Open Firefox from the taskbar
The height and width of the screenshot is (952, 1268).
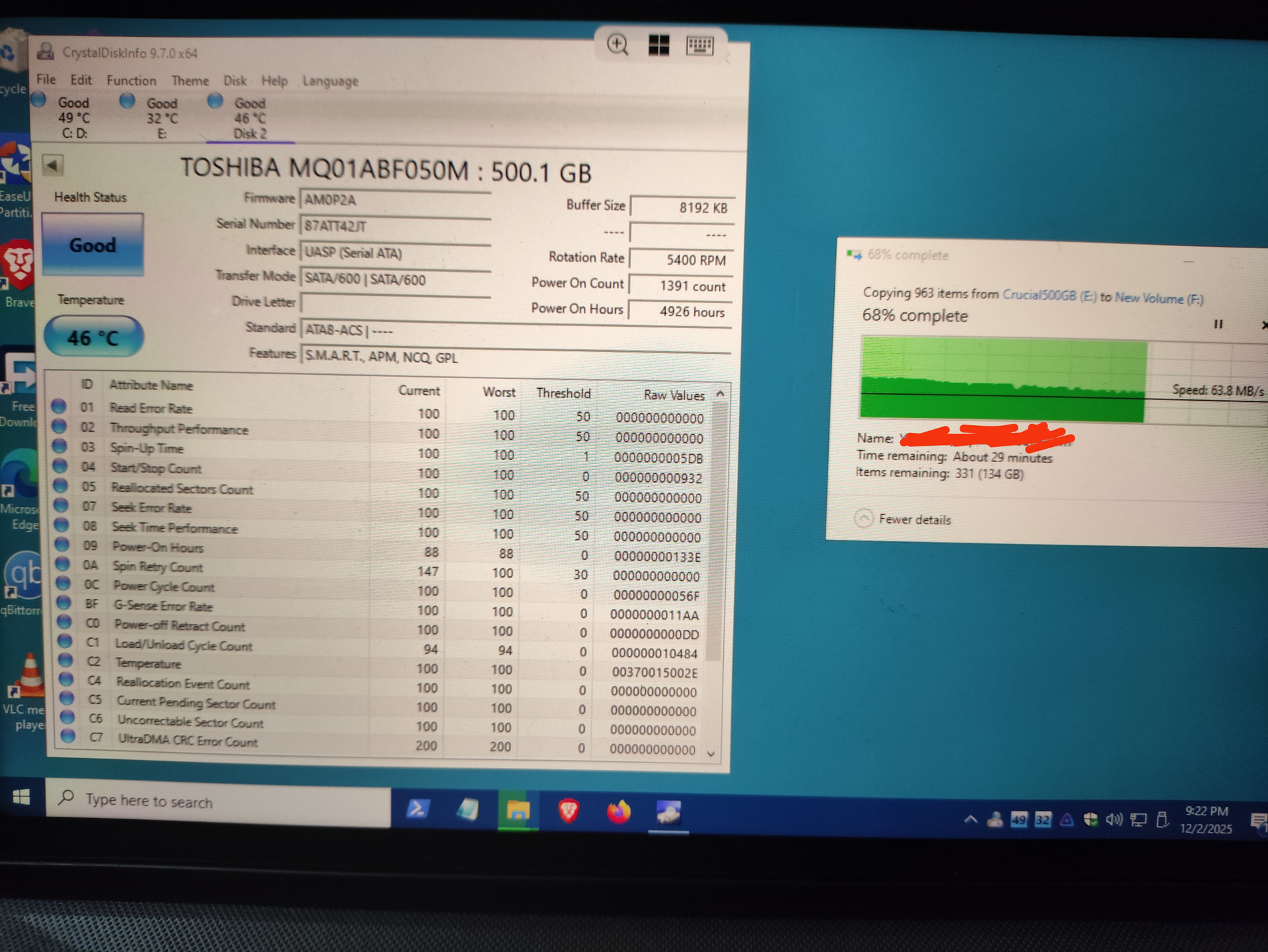[619, 811]
